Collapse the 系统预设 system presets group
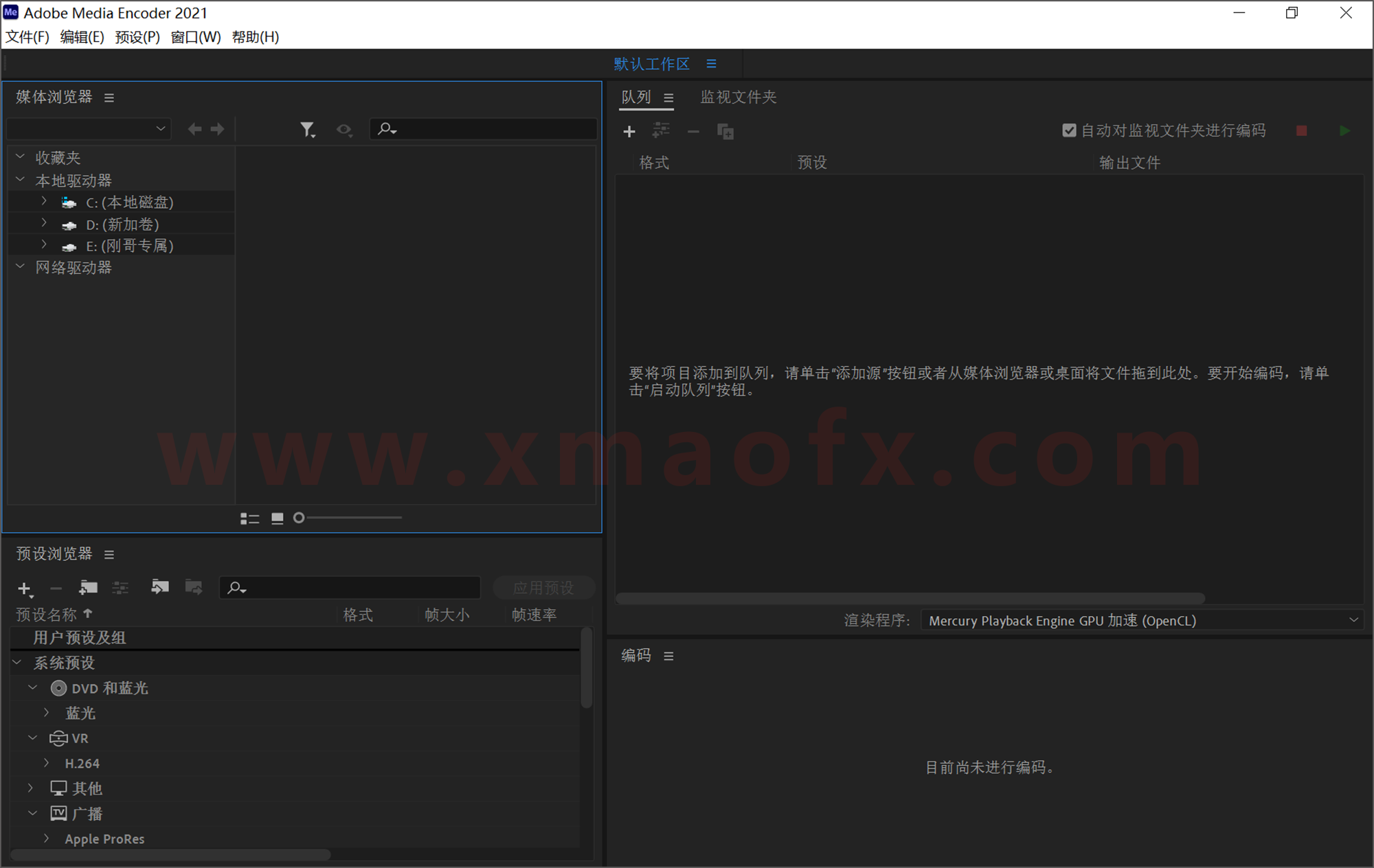The width and height of the screenshot is (1374, 868). pyautogui.click(x=17, y=663)
